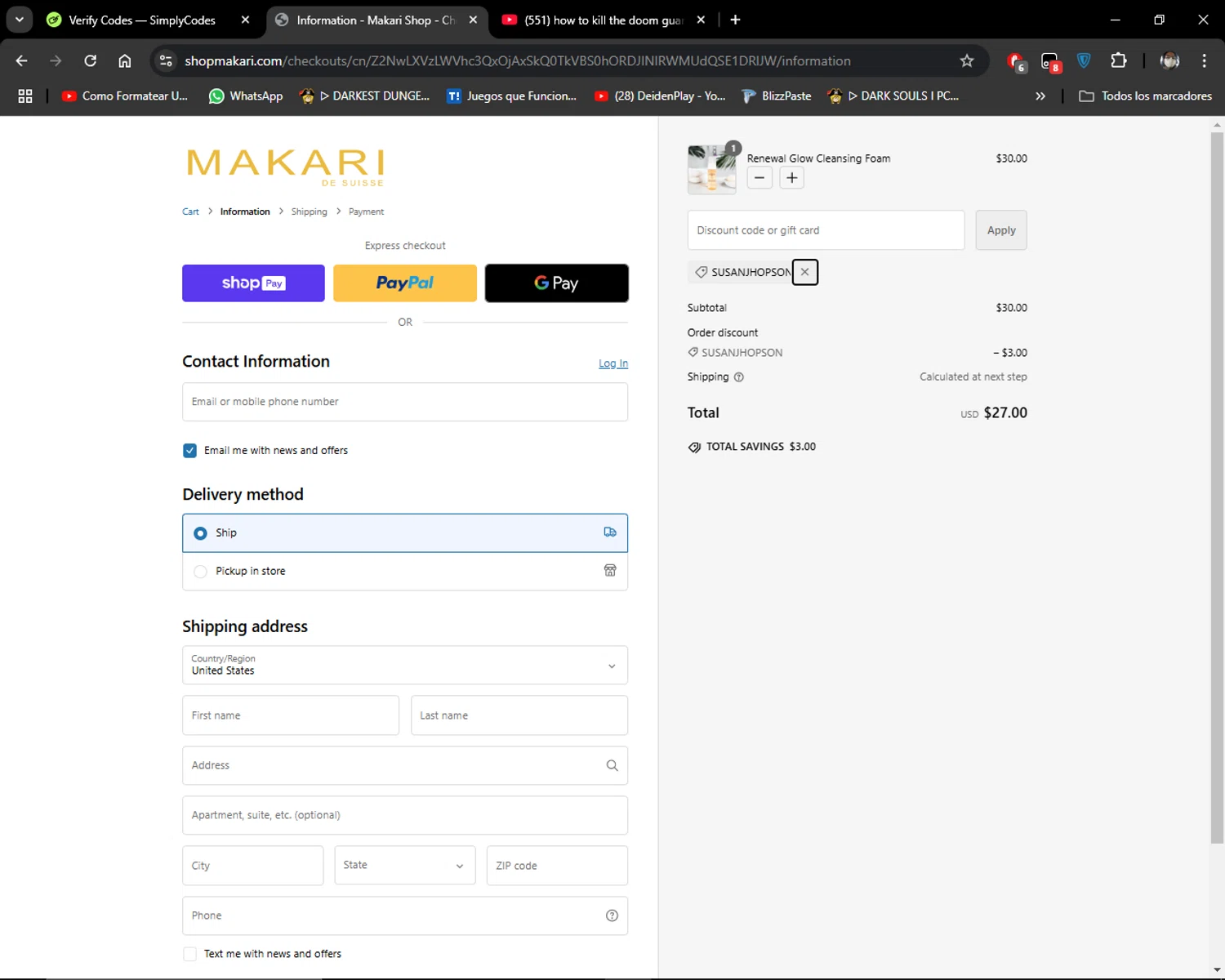
Task: Click the shipping info question mark icon
Action: [739, 377]
